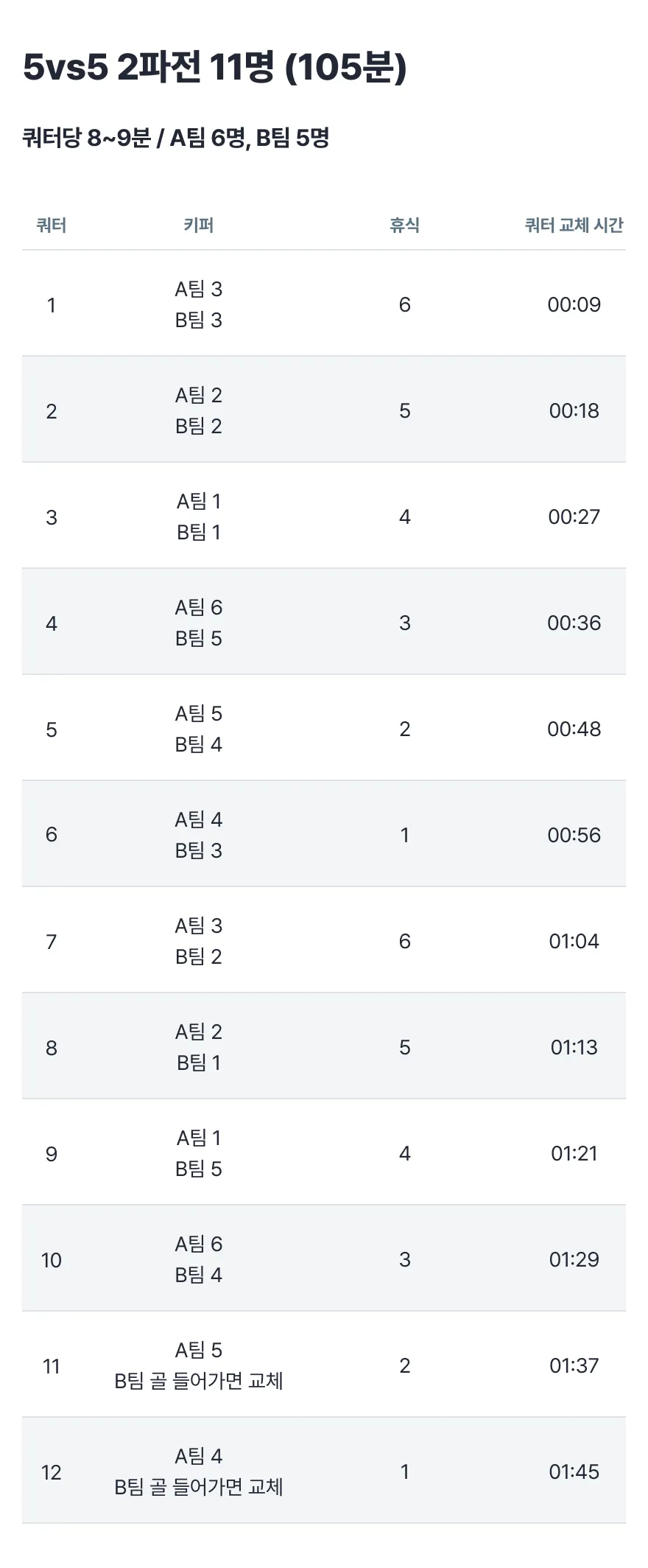Click the keeper text 'A팀 6' in quarter 4
This screenshot has width=648, height=1568.
point(198,608)
